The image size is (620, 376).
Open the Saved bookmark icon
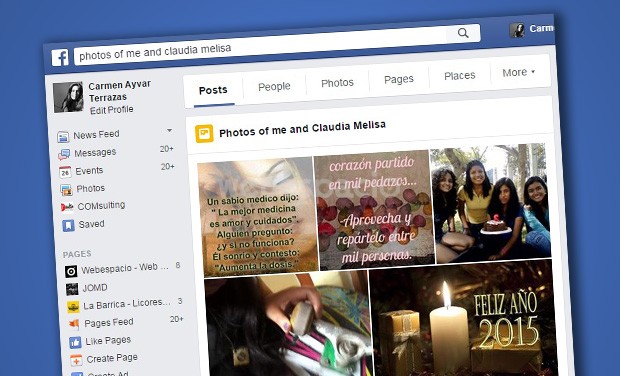point(68,225)
